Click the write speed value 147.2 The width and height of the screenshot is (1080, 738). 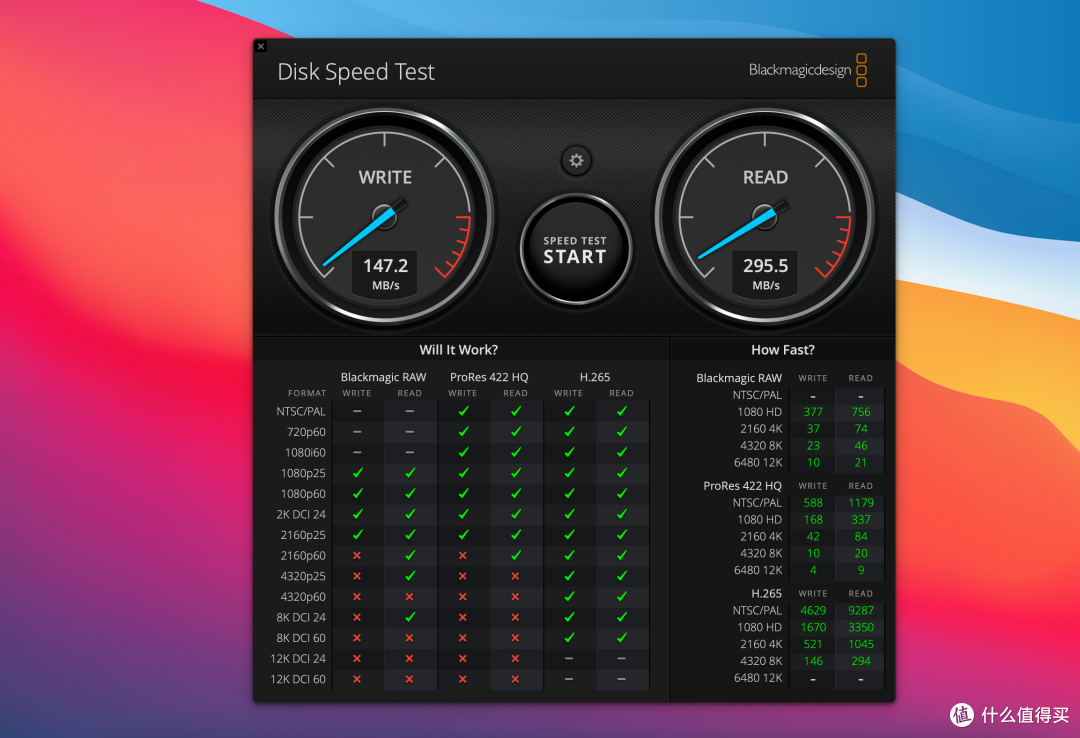385,265
